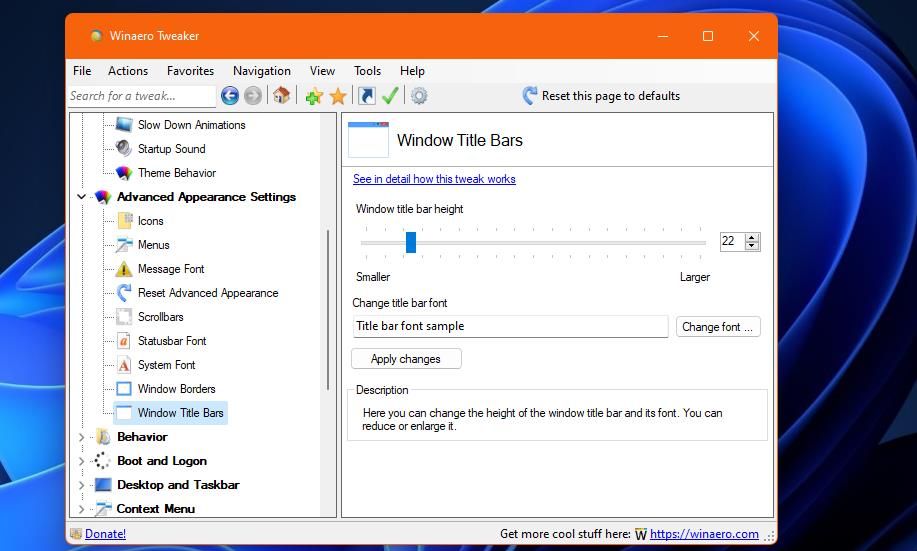Viewport: 917px width, 551px height.
Task: Click the tree panel vertical scrollbar
Action: (328, 310)
